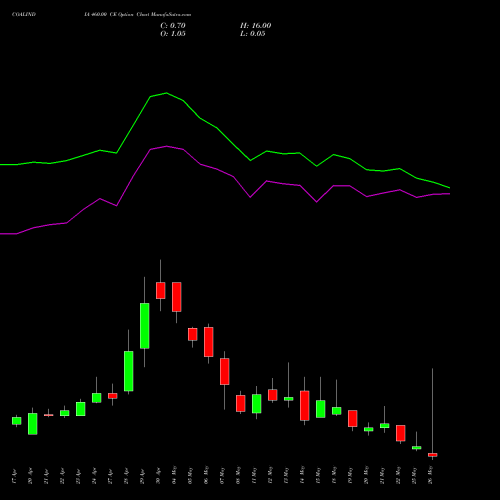Click the red candle for 22 May
This screenshot has width=500, height=500.
[x=401, y=433]
